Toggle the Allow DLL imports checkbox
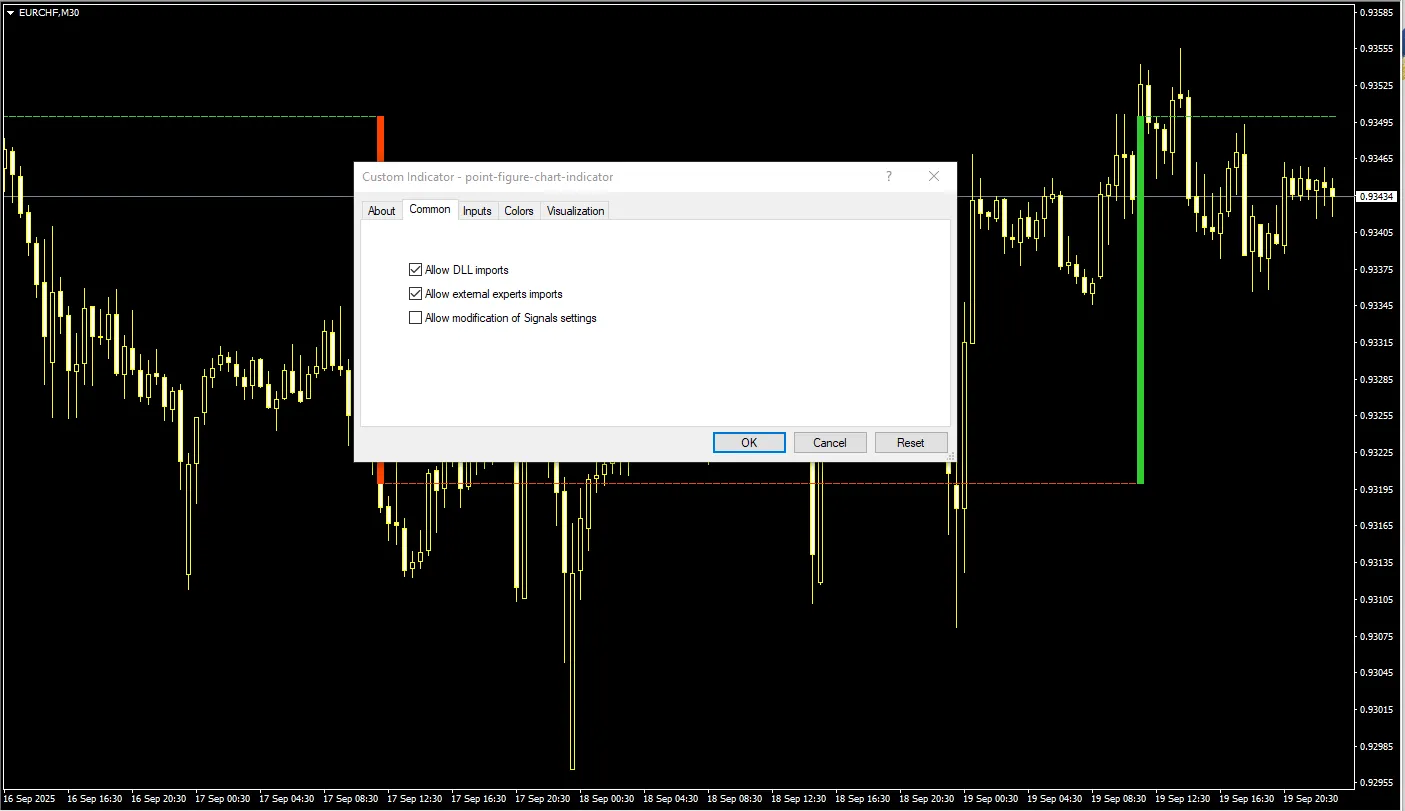Image resolution: width=1405 pixels, height=811 pixels. pyautogui.click(x=415, y=270)
